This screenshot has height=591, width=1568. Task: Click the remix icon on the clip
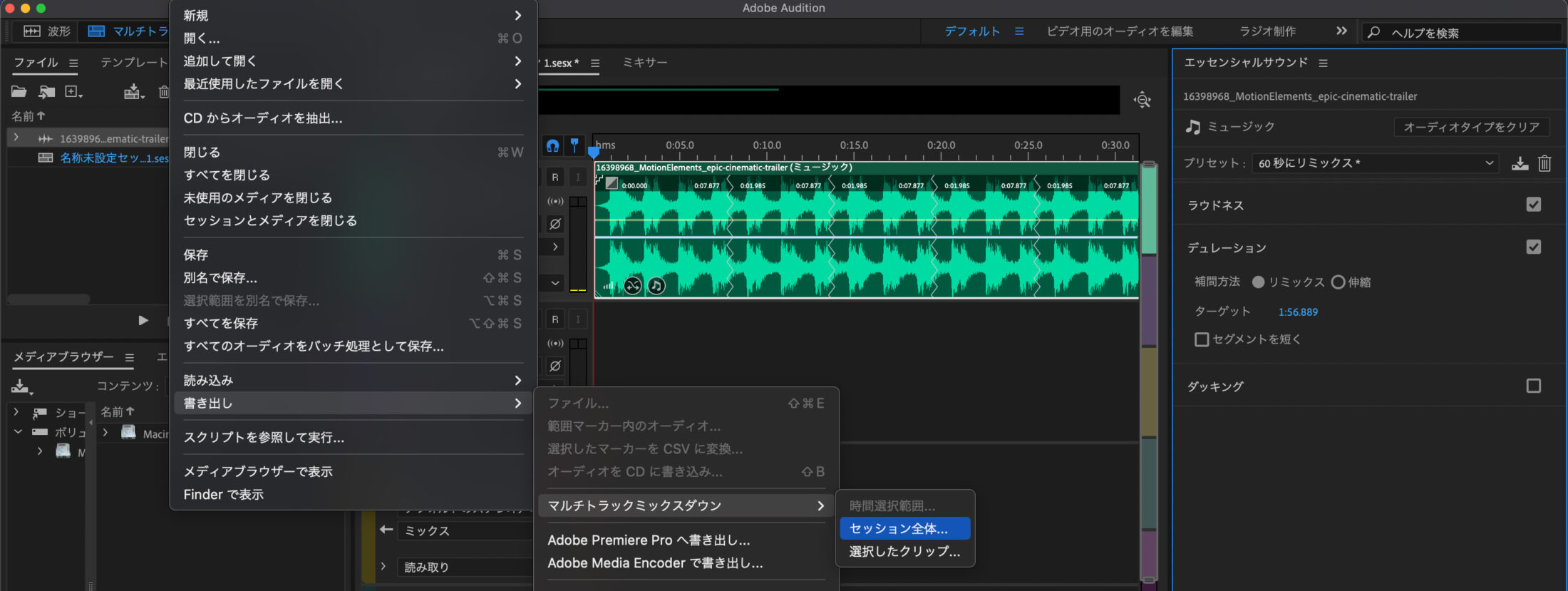[633, 286]
